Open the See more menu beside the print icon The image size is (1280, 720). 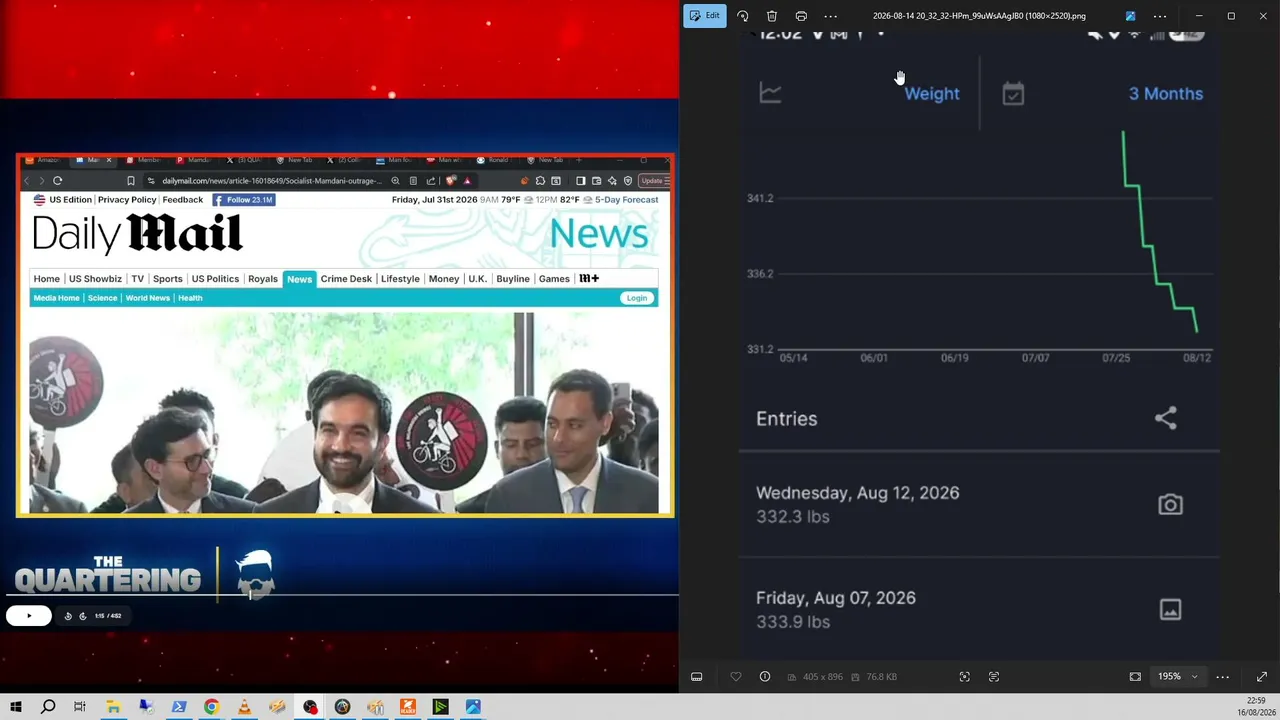tap(831, 16)
